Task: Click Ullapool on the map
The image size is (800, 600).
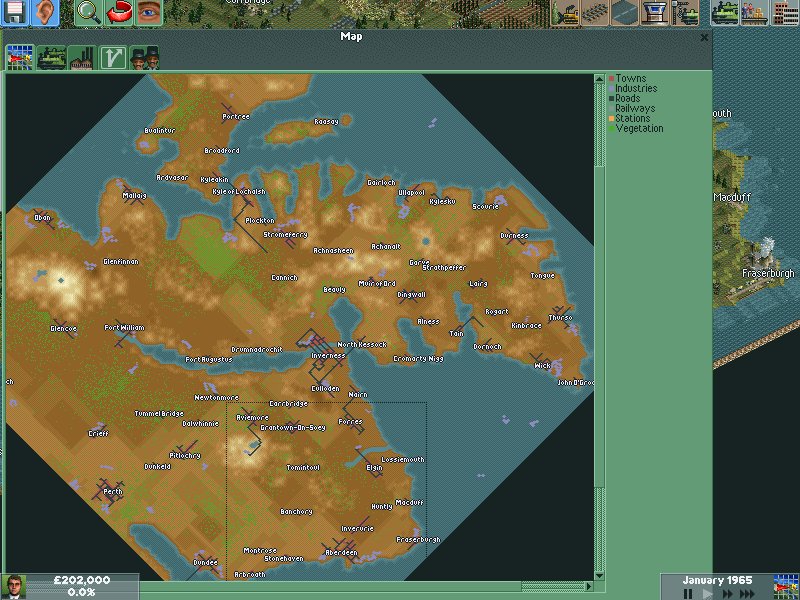Action: click(x=411, y=193)
